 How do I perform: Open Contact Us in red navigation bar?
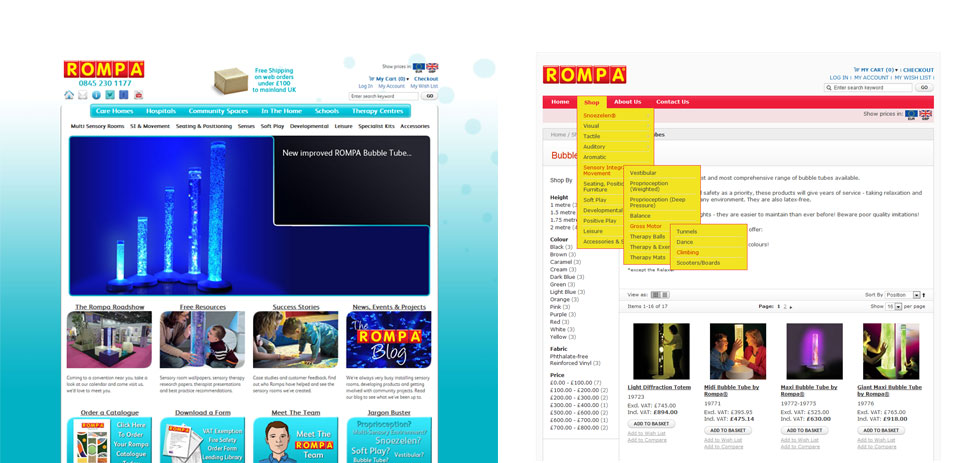coord(672,102)
